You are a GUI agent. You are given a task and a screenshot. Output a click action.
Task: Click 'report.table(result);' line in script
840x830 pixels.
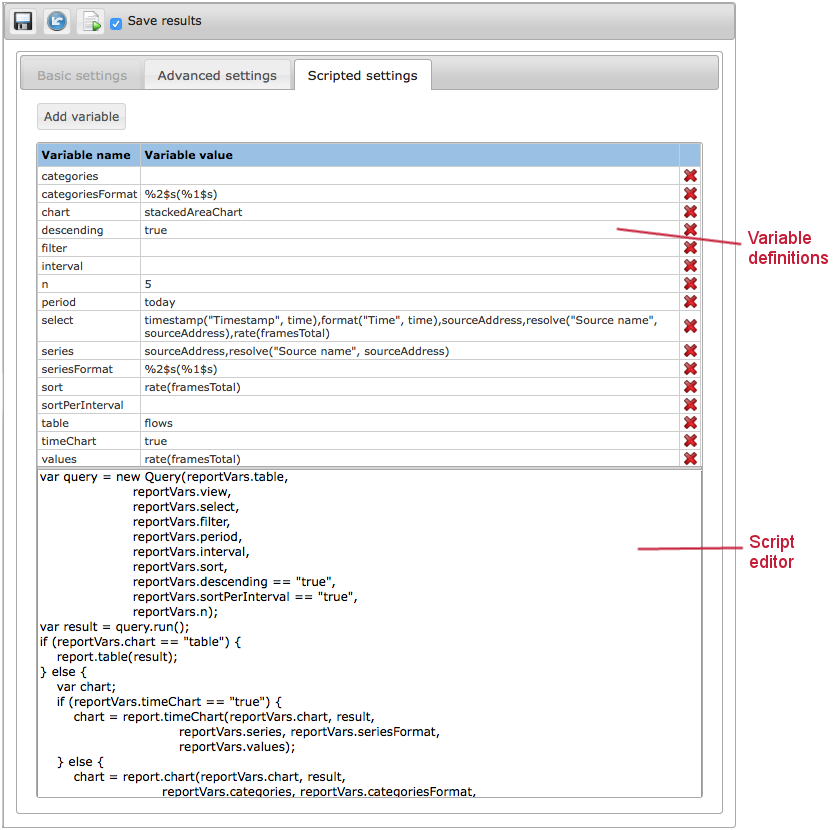117,657
